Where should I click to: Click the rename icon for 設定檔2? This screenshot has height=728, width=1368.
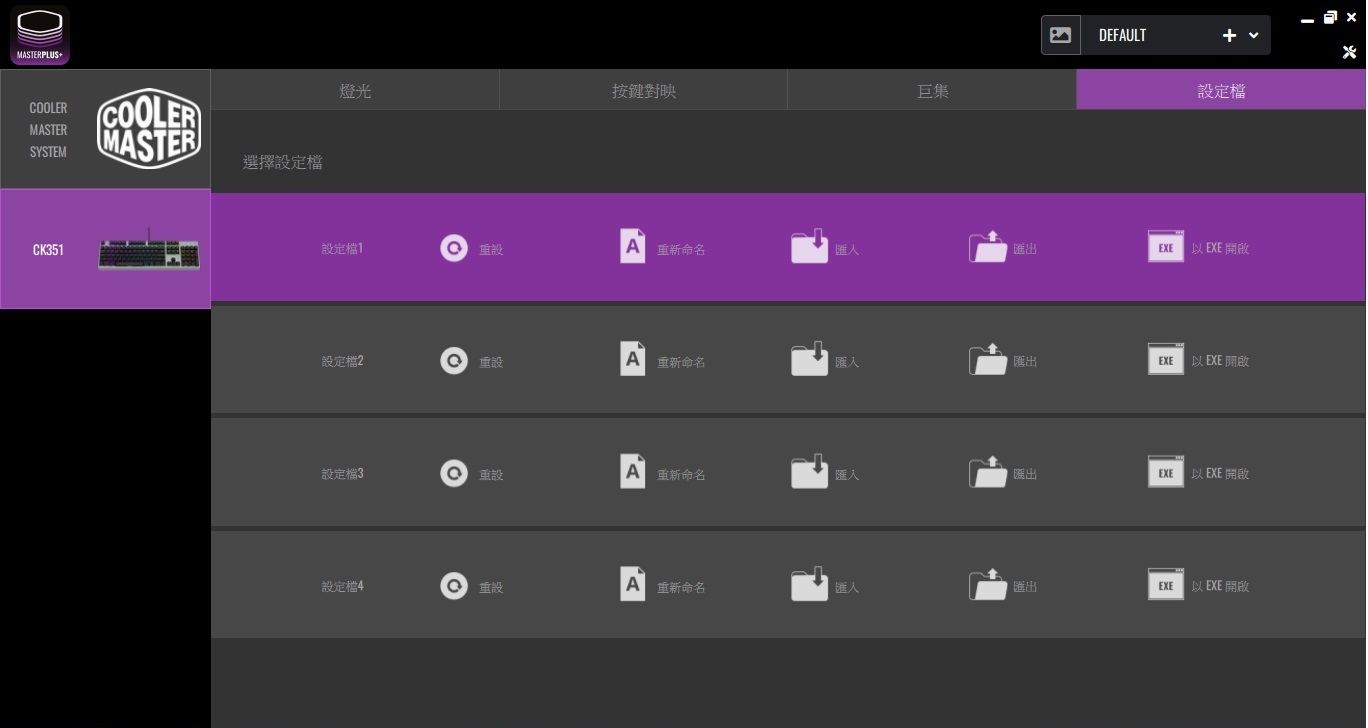(632, 359)
